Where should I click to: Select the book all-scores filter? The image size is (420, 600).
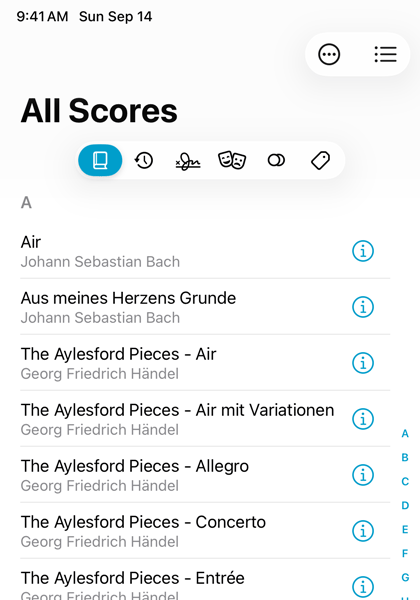pyautogui.click(x=100, y=160)
